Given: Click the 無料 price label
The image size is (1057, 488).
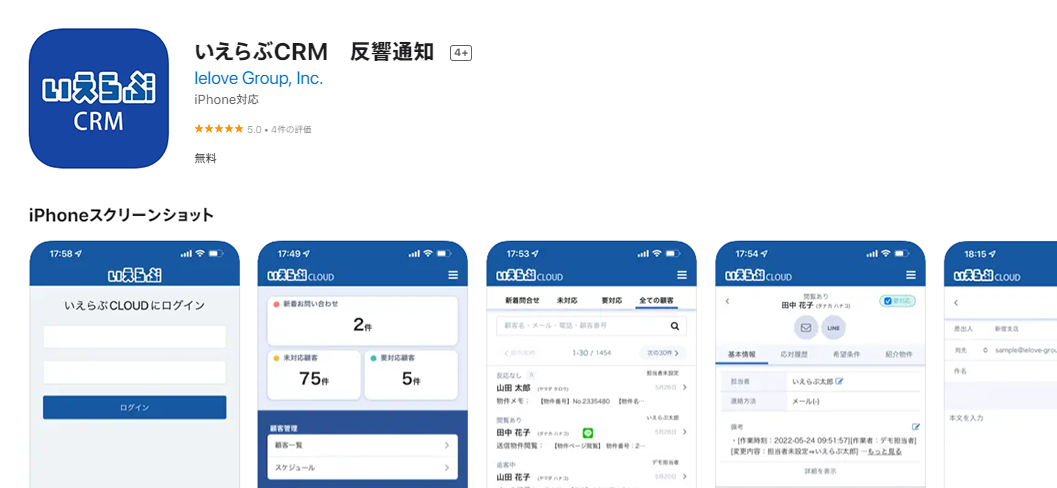Looking at the screenshot, I should point(206,158).
